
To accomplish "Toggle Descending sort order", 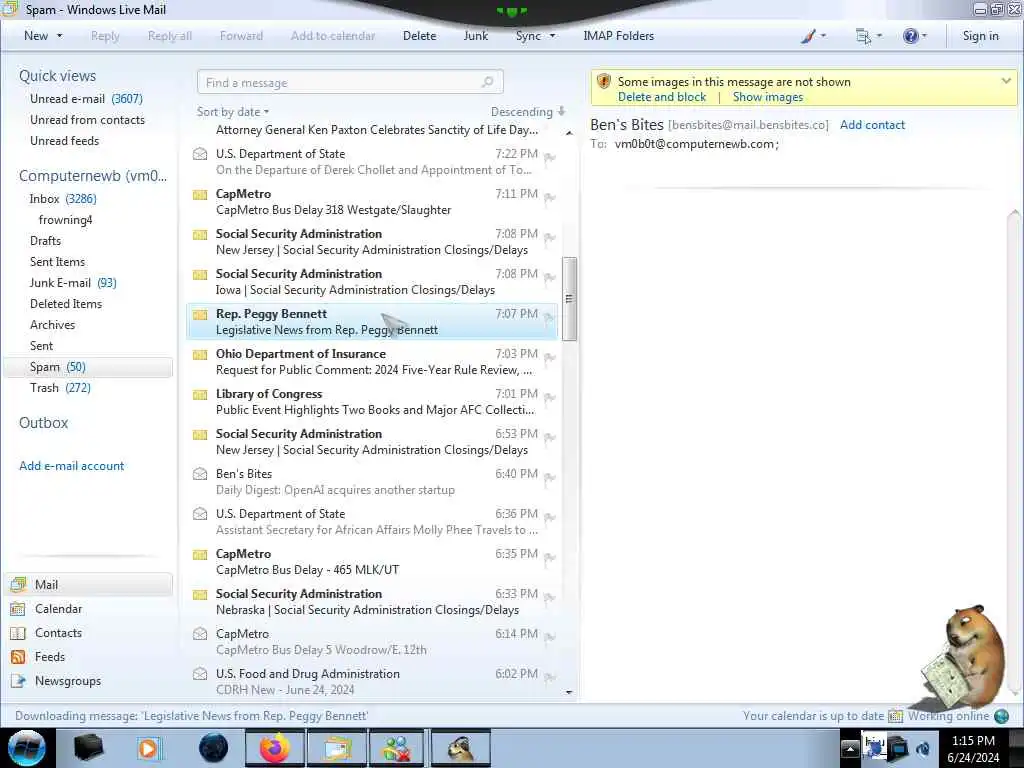I will [x=528, y=112].
